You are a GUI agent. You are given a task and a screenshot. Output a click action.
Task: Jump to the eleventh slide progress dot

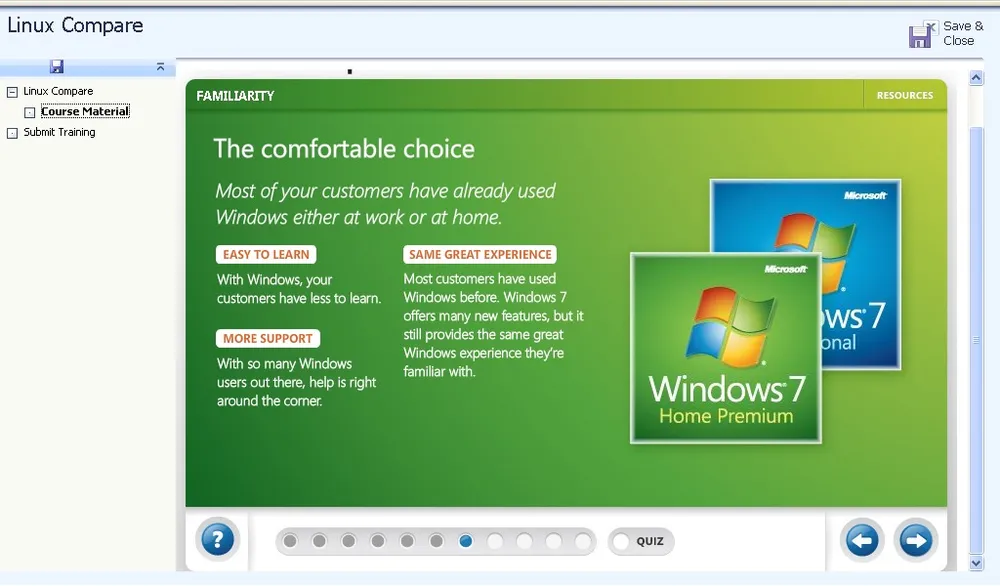point(583,541)
